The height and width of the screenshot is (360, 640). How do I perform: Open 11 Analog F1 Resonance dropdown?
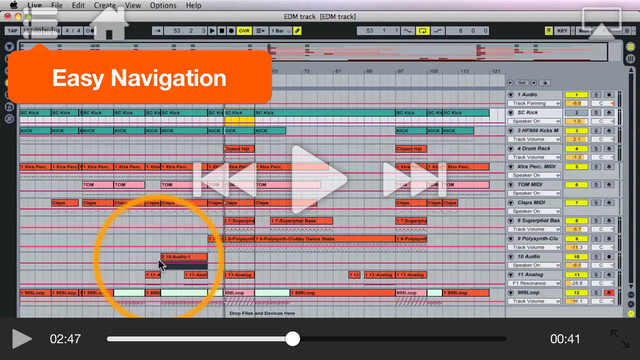pos(534,283)
